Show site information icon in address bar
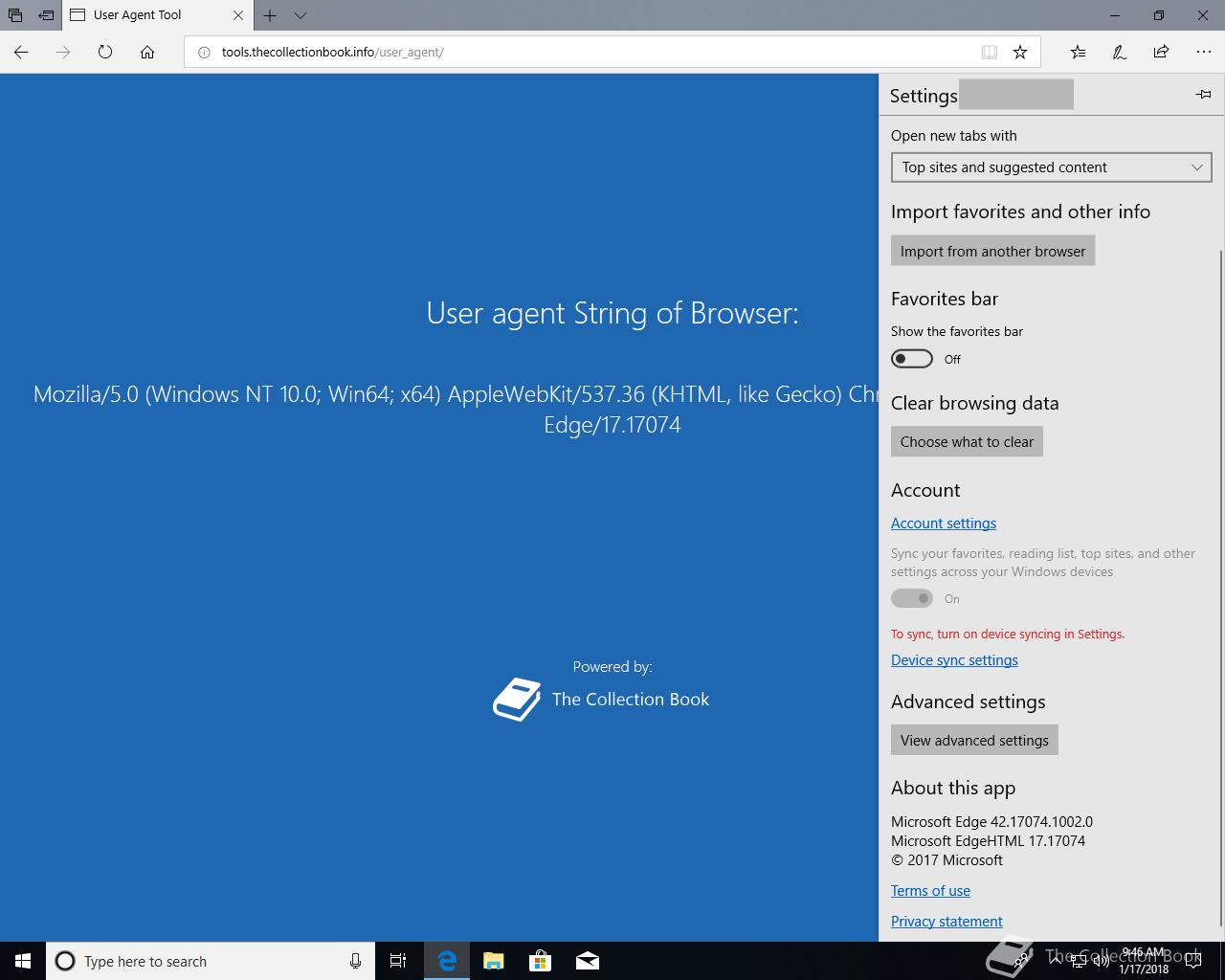Viewport: 1225px width, 980px height. pyautogui.click(x=203, y=53)
